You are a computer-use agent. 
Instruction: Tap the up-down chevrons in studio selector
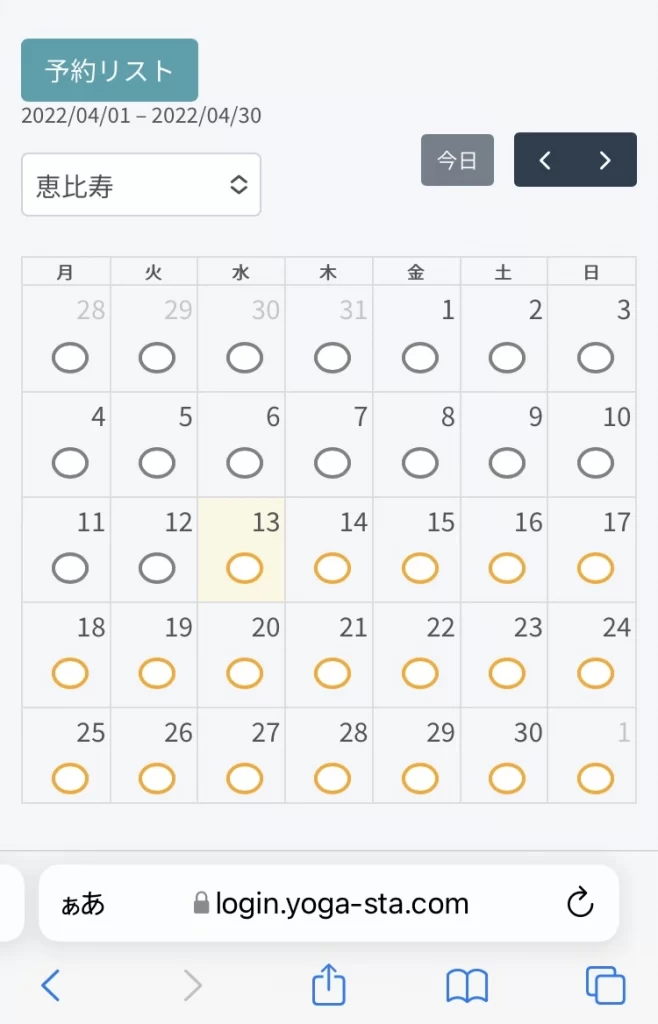tap(239, 185)
